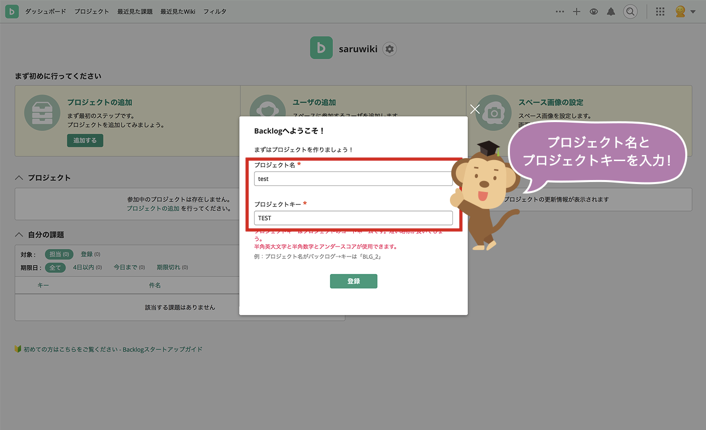Open notifications bell icon
706x430 pixels.
[611, 12]
